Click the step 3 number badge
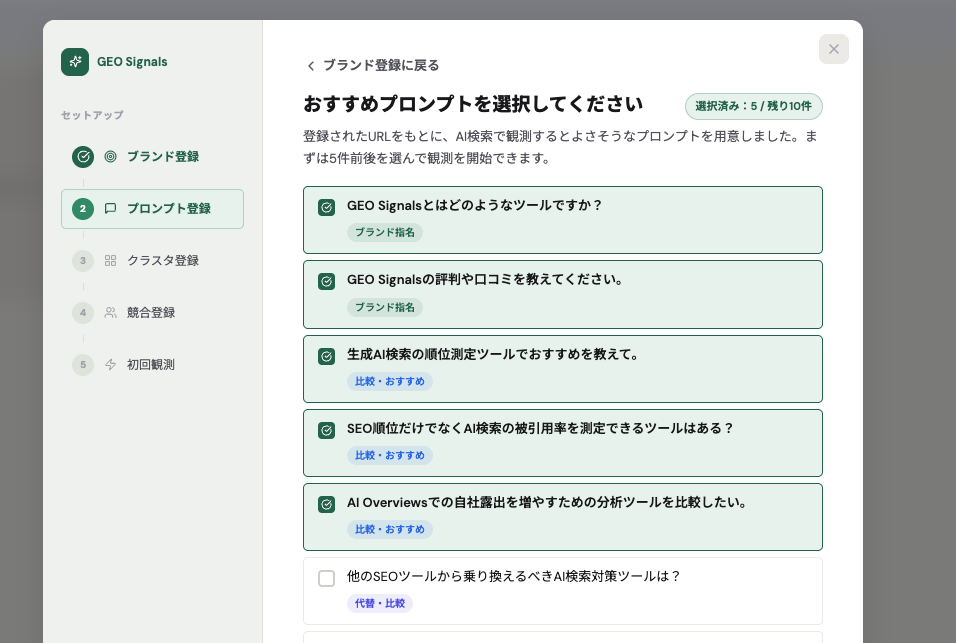956x643 pixels. click(83, 261)
